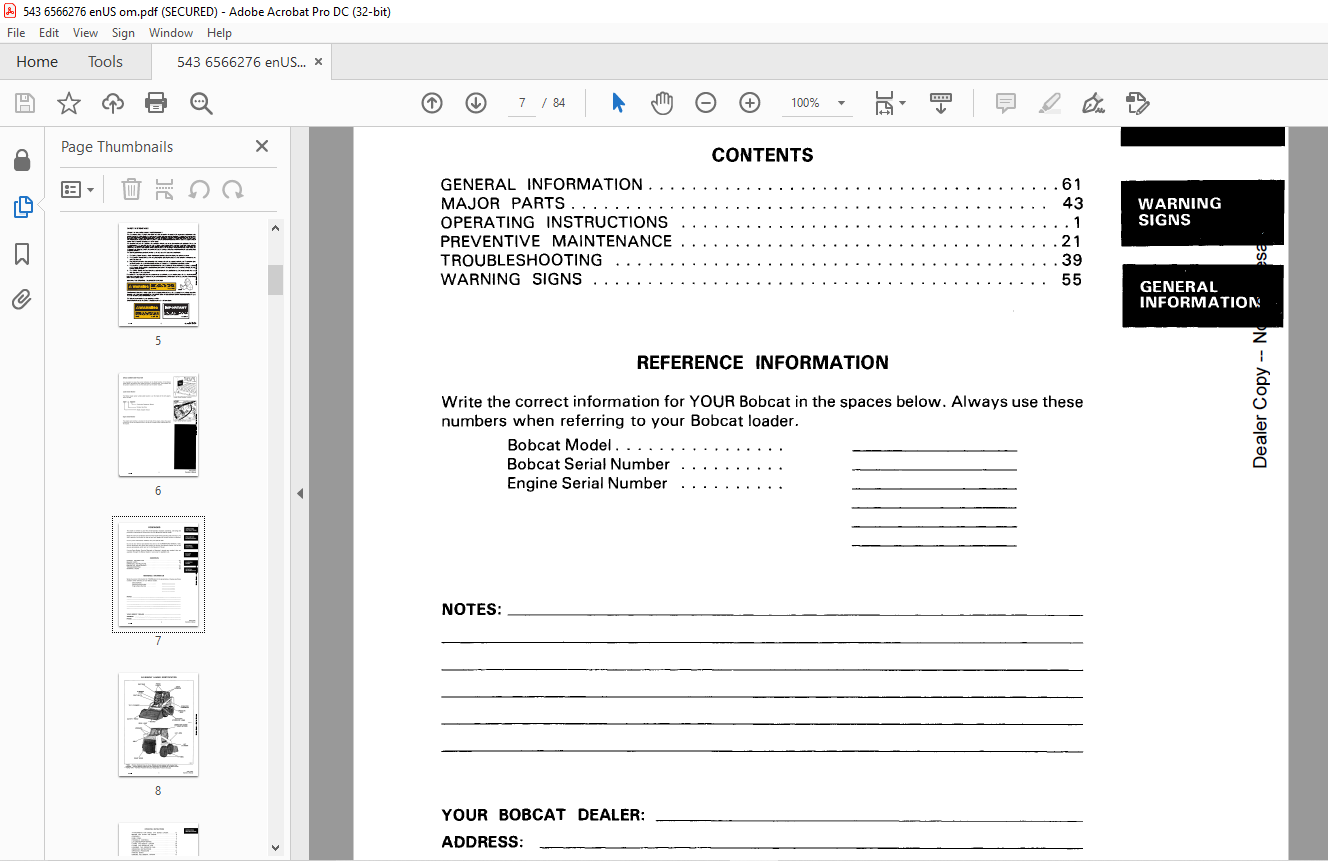Viewport: 1328px width, 861px height.
Task: Open the Bookmarks sidebar panel
Action: (22, 254)
